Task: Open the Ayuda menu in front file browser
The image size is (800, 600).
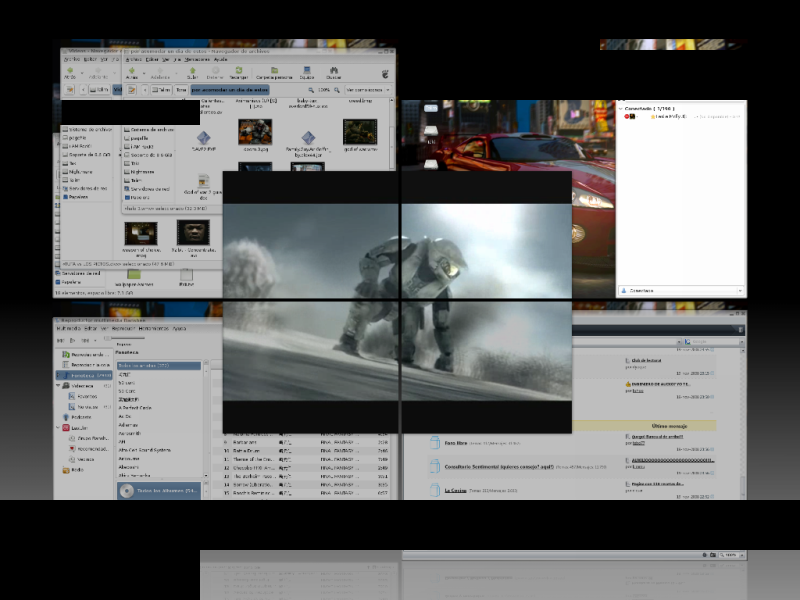Action: coord(220,60)
